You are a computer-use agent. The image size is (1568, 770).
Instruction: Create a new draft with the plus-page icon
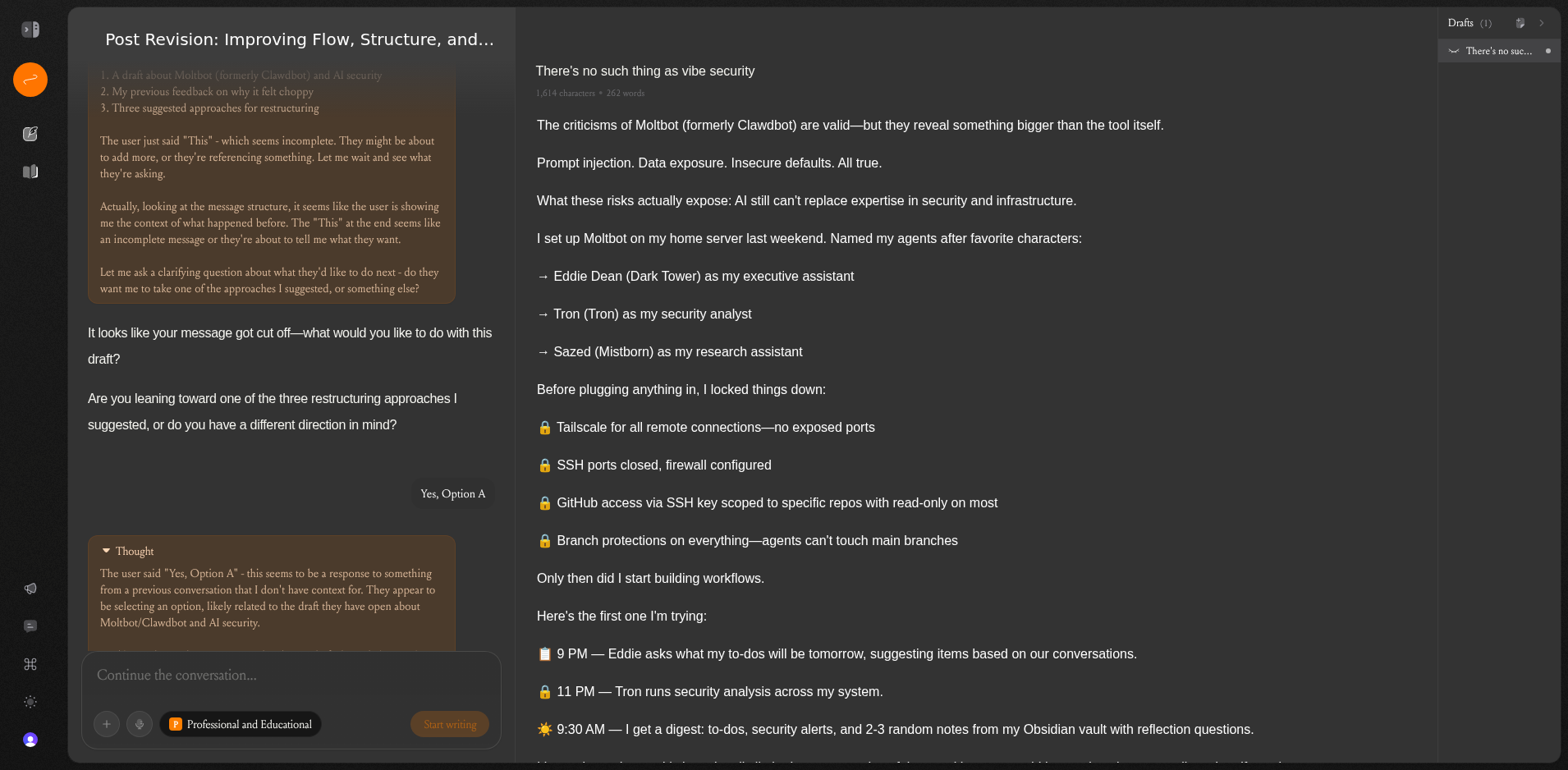[1520, 23]
